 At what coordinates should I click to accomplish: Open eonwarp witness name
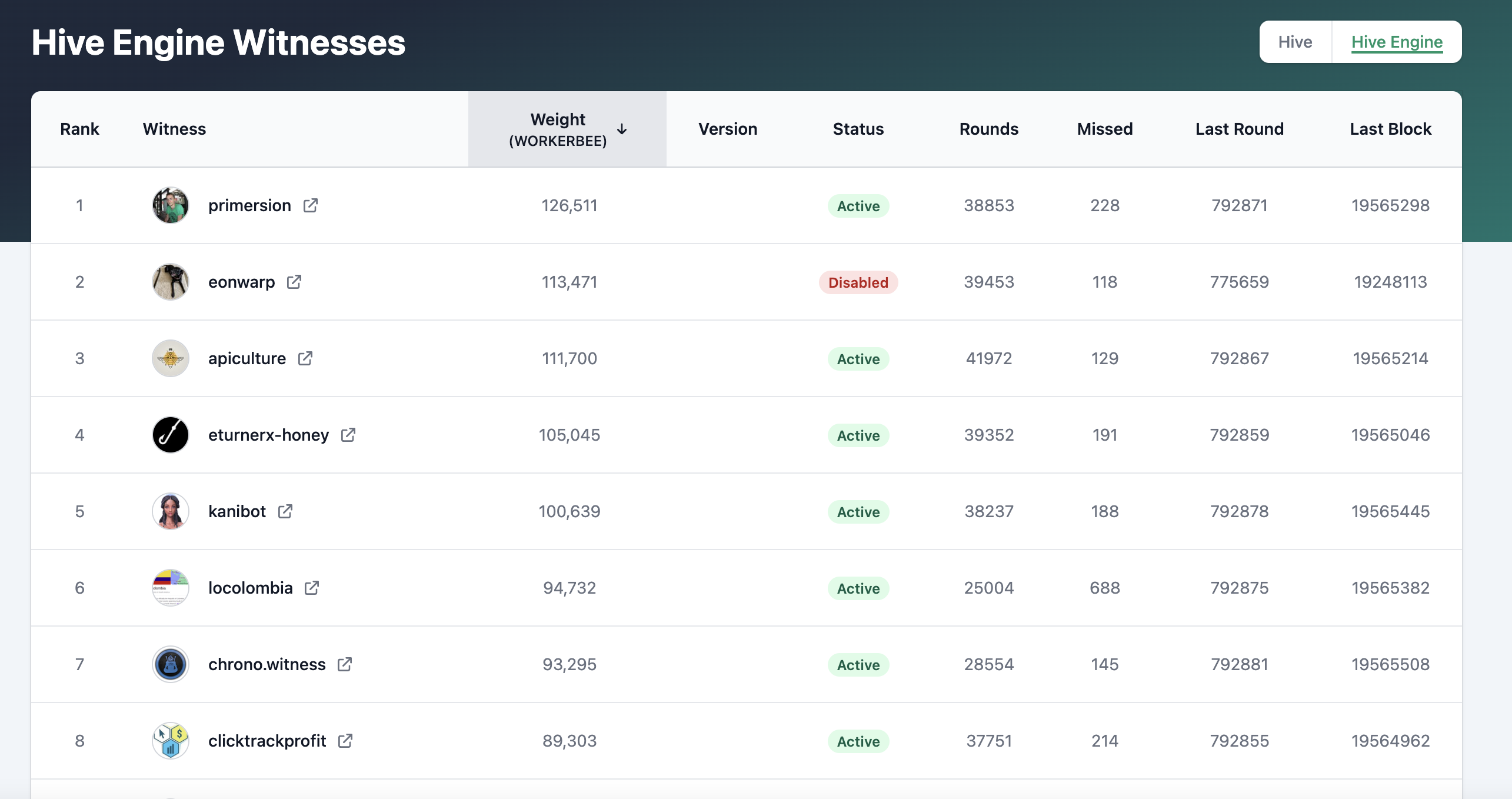pos(242,282)
